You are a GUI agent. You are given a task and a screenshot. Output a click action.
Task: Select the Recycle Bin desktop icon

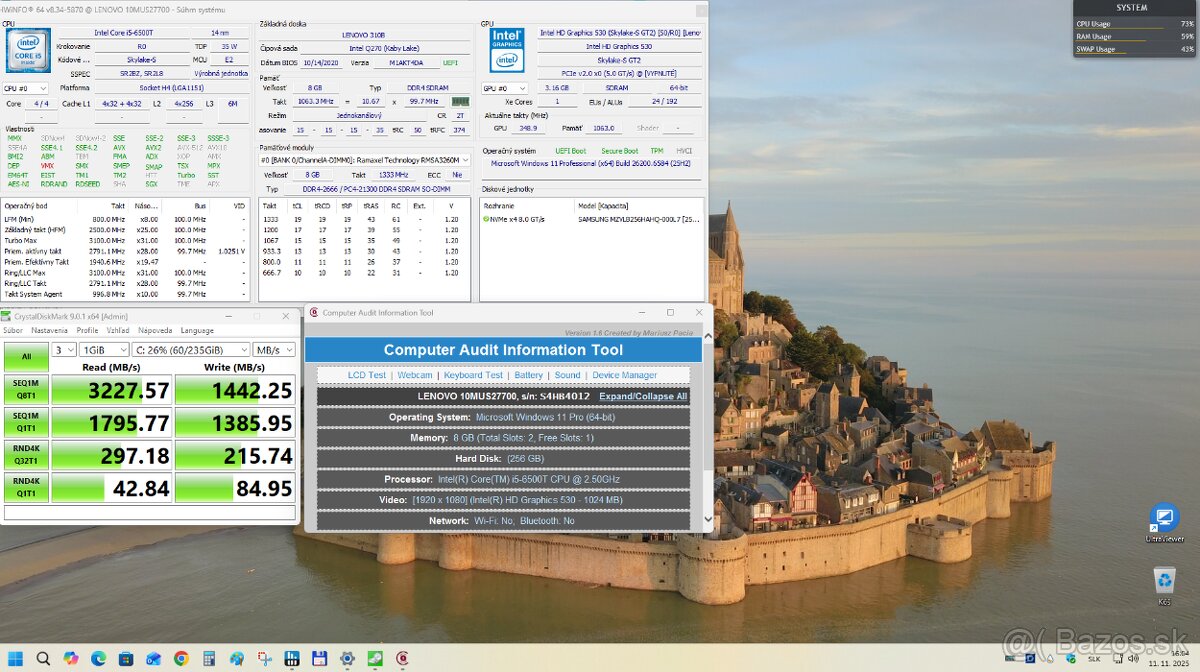1164,583
